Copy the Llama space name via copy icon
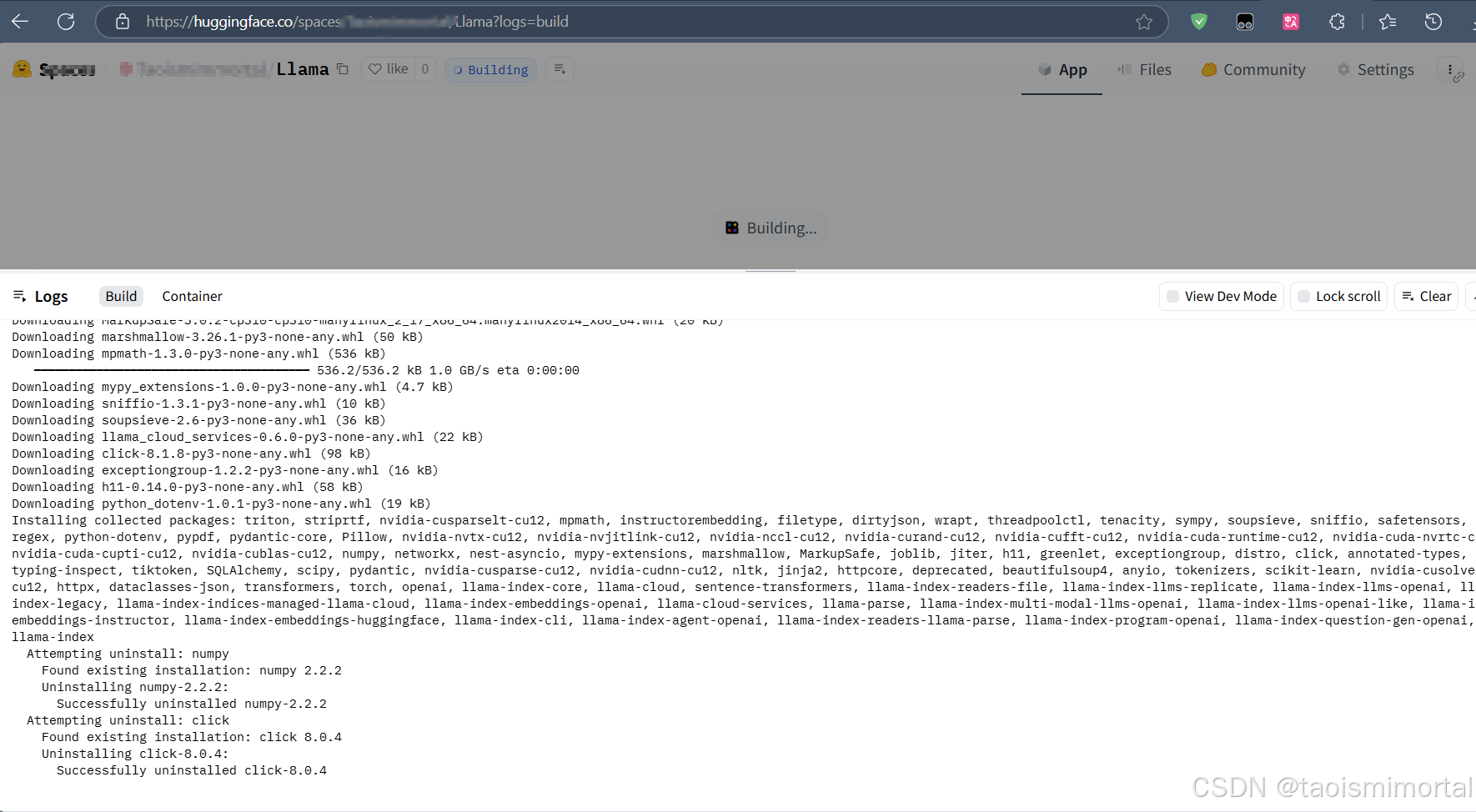The height and width of the screenshot is (812, 1476). click(x=343, y=69)
